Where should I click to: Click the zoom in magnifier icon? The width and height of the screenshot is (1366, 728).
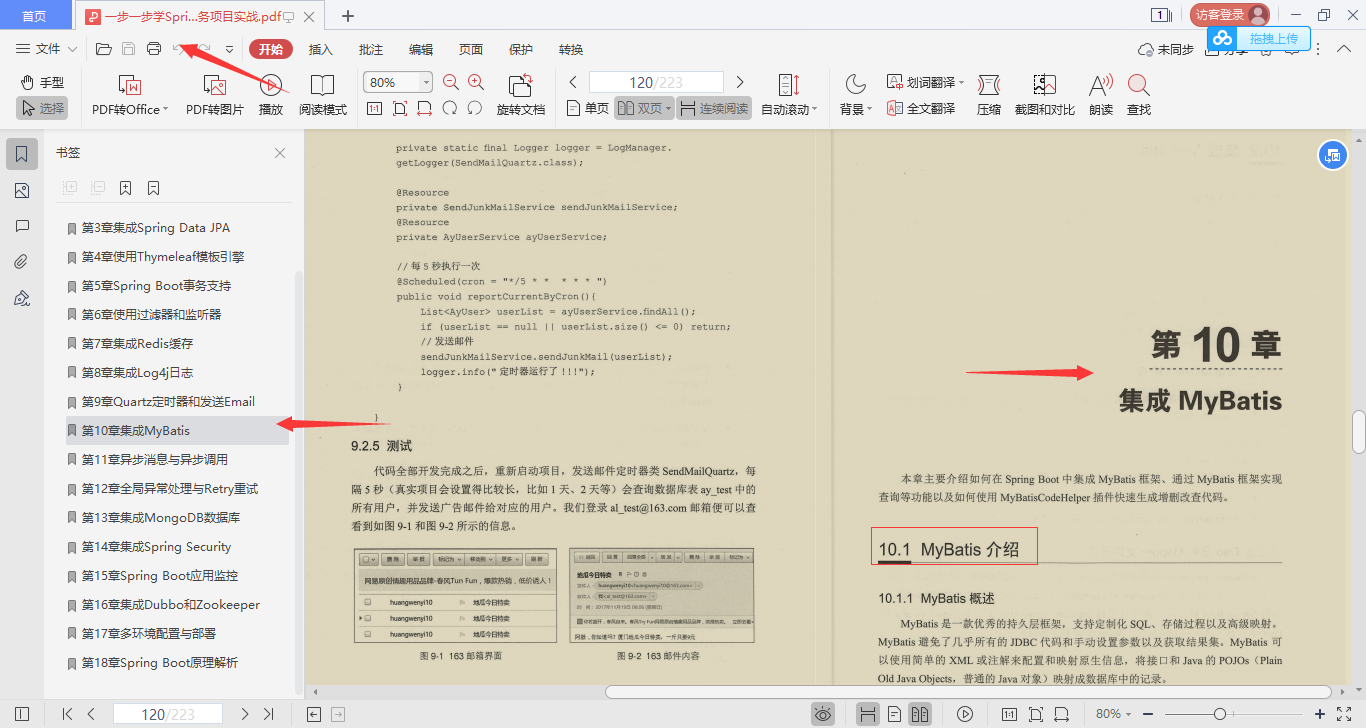pyautogui.click(x=476, y=83)
